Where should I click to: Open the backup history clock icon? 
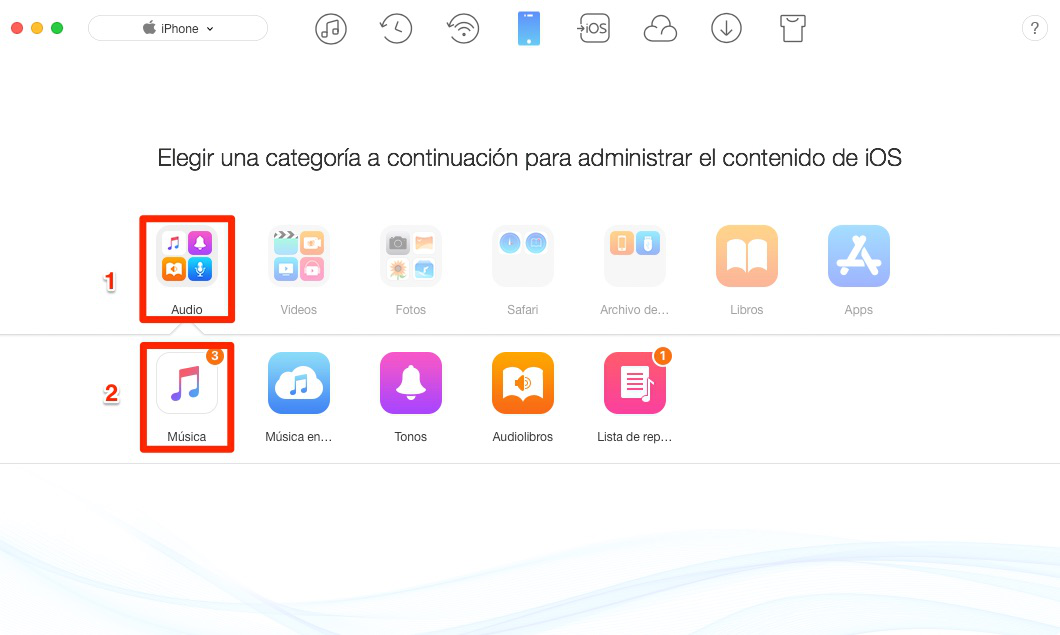coord(396,29)
